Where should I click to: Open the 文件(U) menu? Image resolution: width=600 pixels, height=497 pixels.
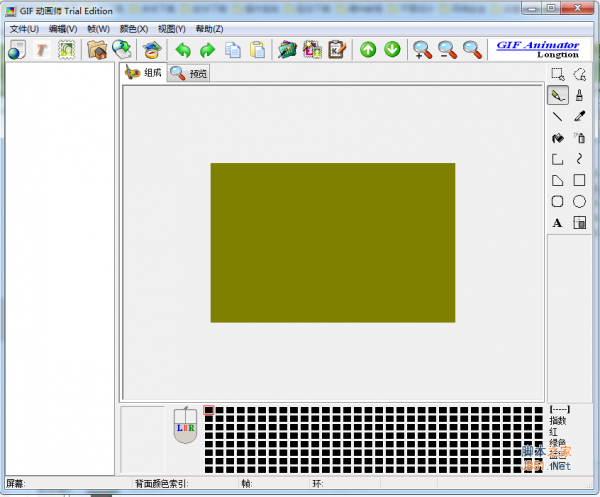tap(24, 29)
